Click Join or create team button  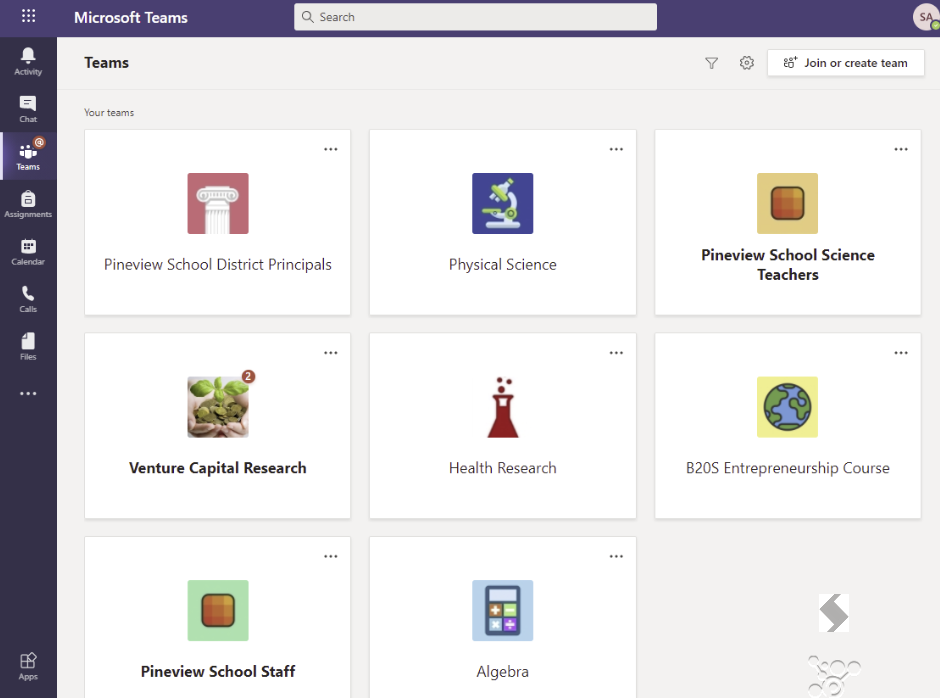click(845, 63)
